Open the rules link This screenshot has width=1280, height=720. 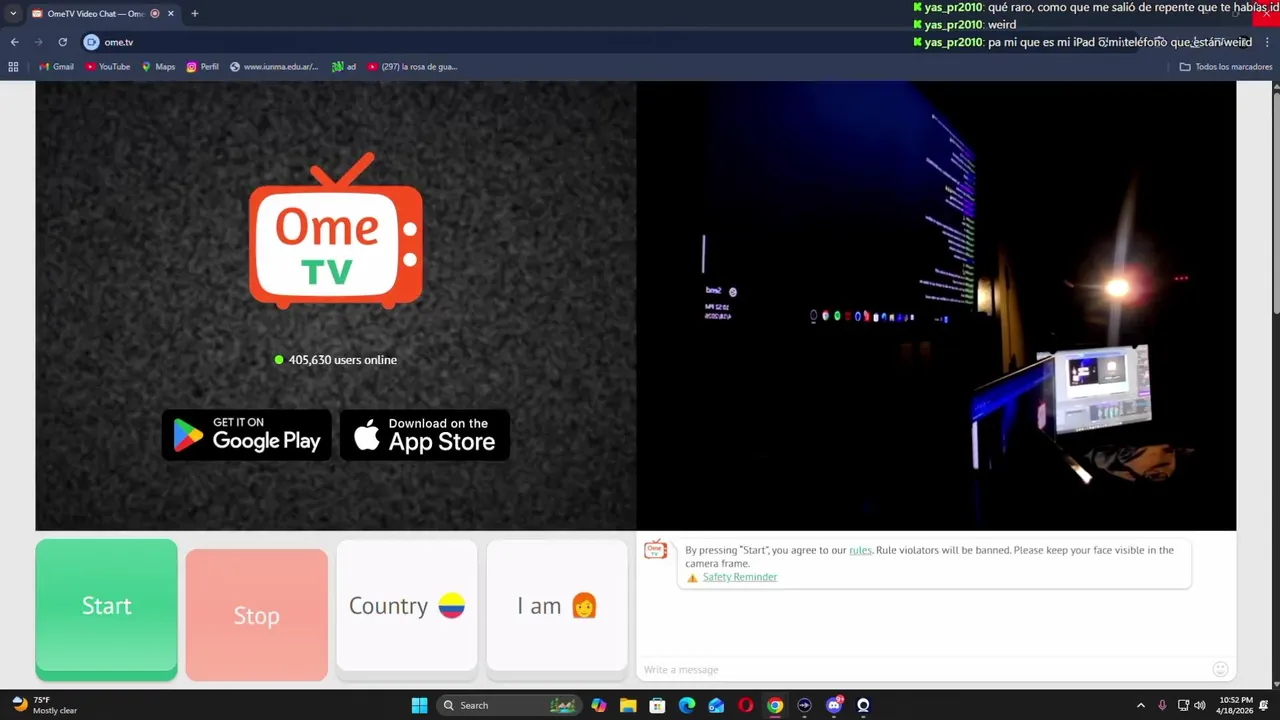click(x=860, y=550)
